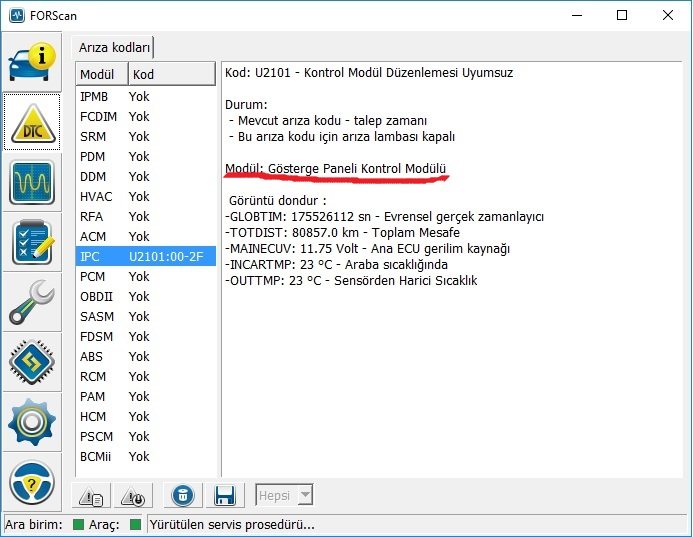Select the PSCM module row

(x=145, y=436)
